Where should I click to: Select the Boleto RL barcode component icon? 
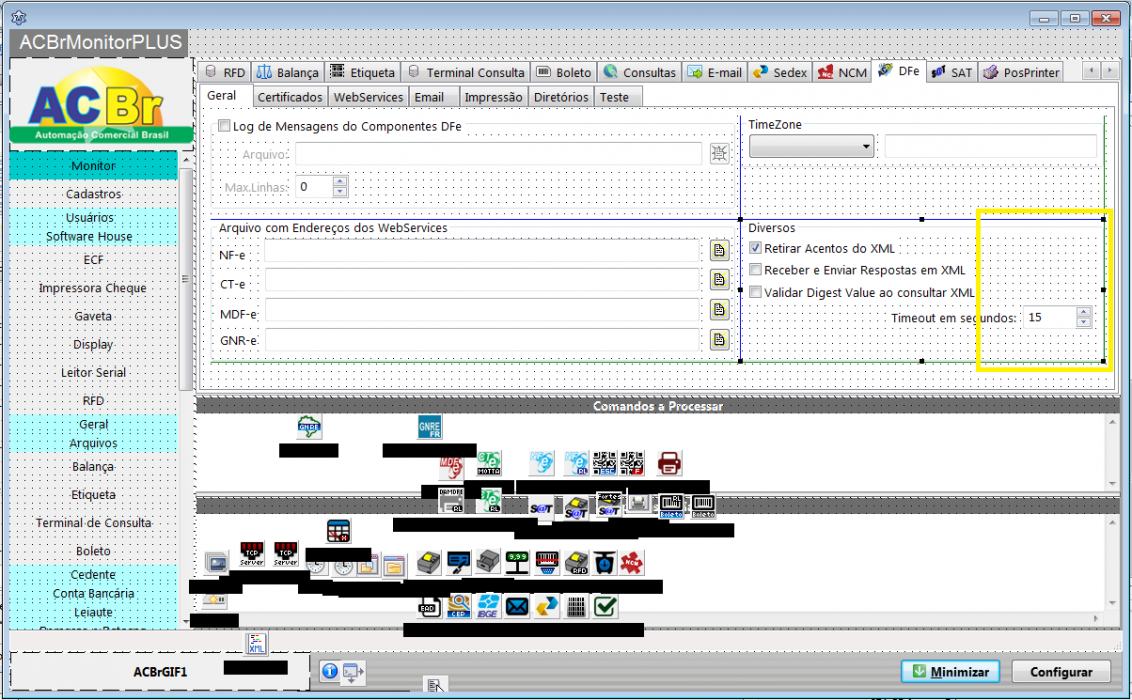tap(671, 506)
